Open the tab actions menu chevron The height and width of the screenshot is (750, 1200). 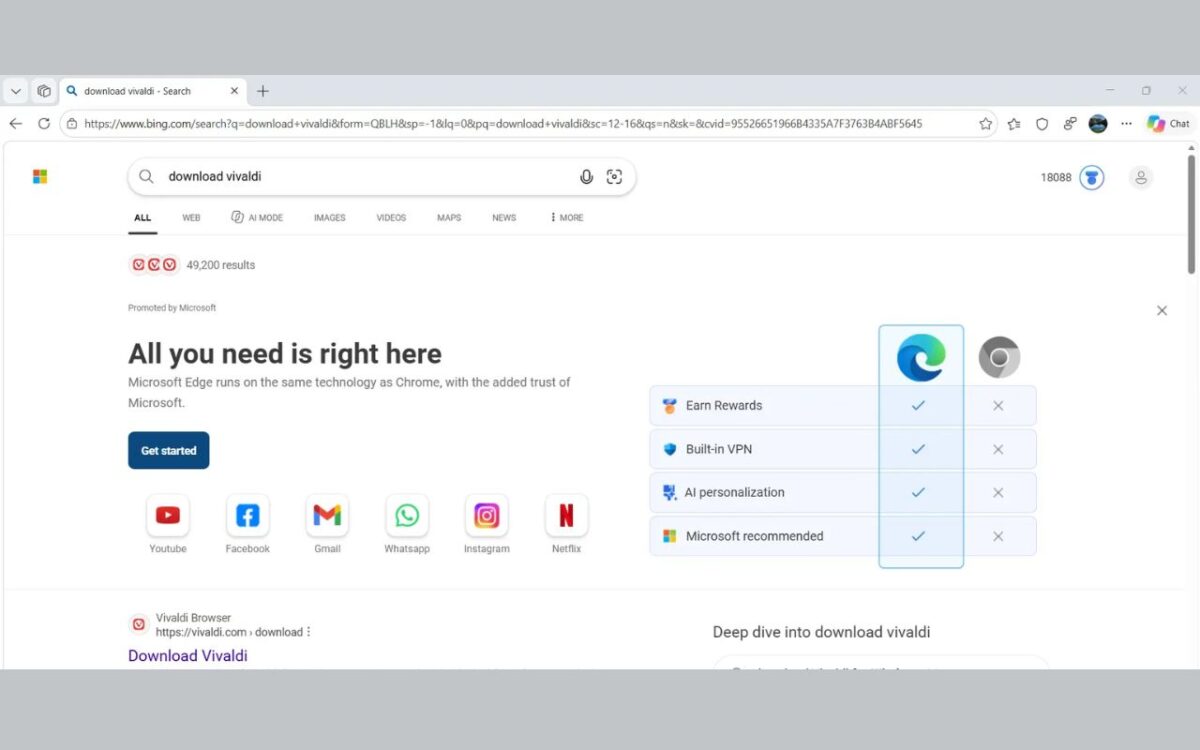click(x=16, y=91)
